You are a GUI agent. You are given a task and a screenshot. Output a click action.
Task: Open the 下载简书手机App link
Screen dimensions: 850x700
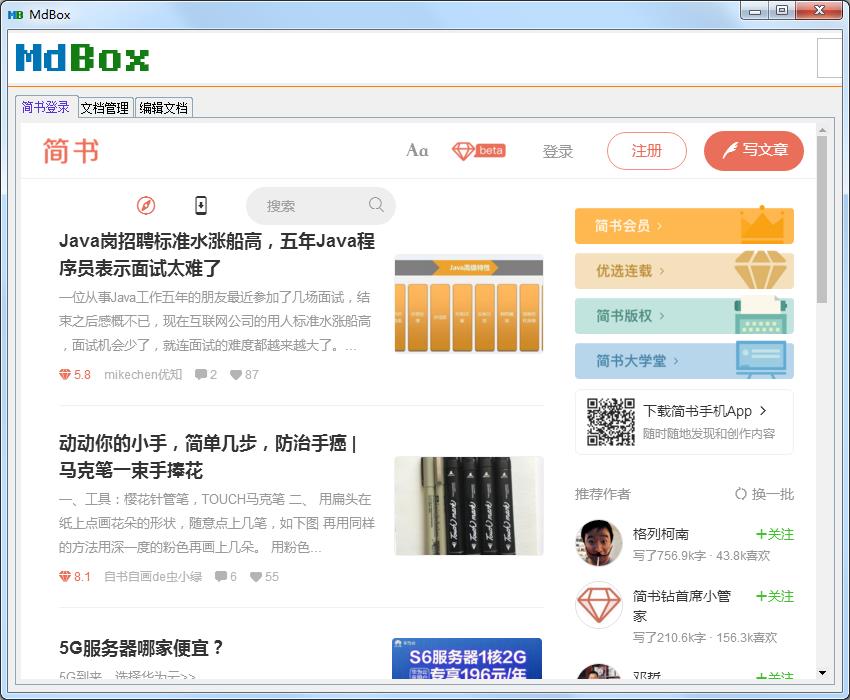698,411
